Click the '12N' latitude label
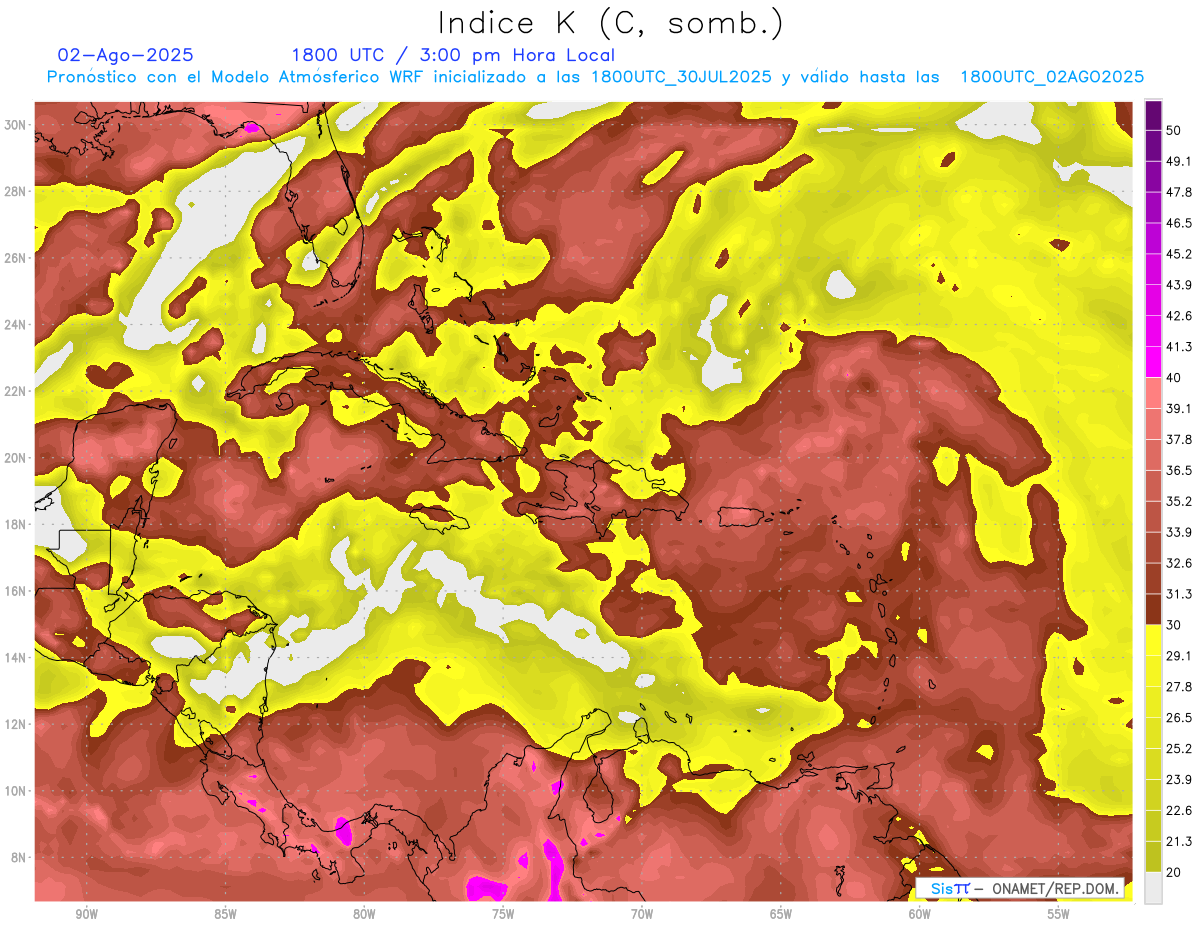This screenshot has height=927, width=1200. tap(16, 724)
